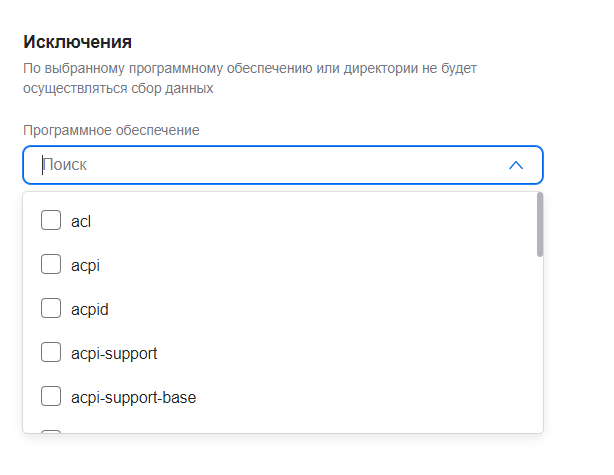
Task: Tick the checkbox beside acl
Action: 51,221
